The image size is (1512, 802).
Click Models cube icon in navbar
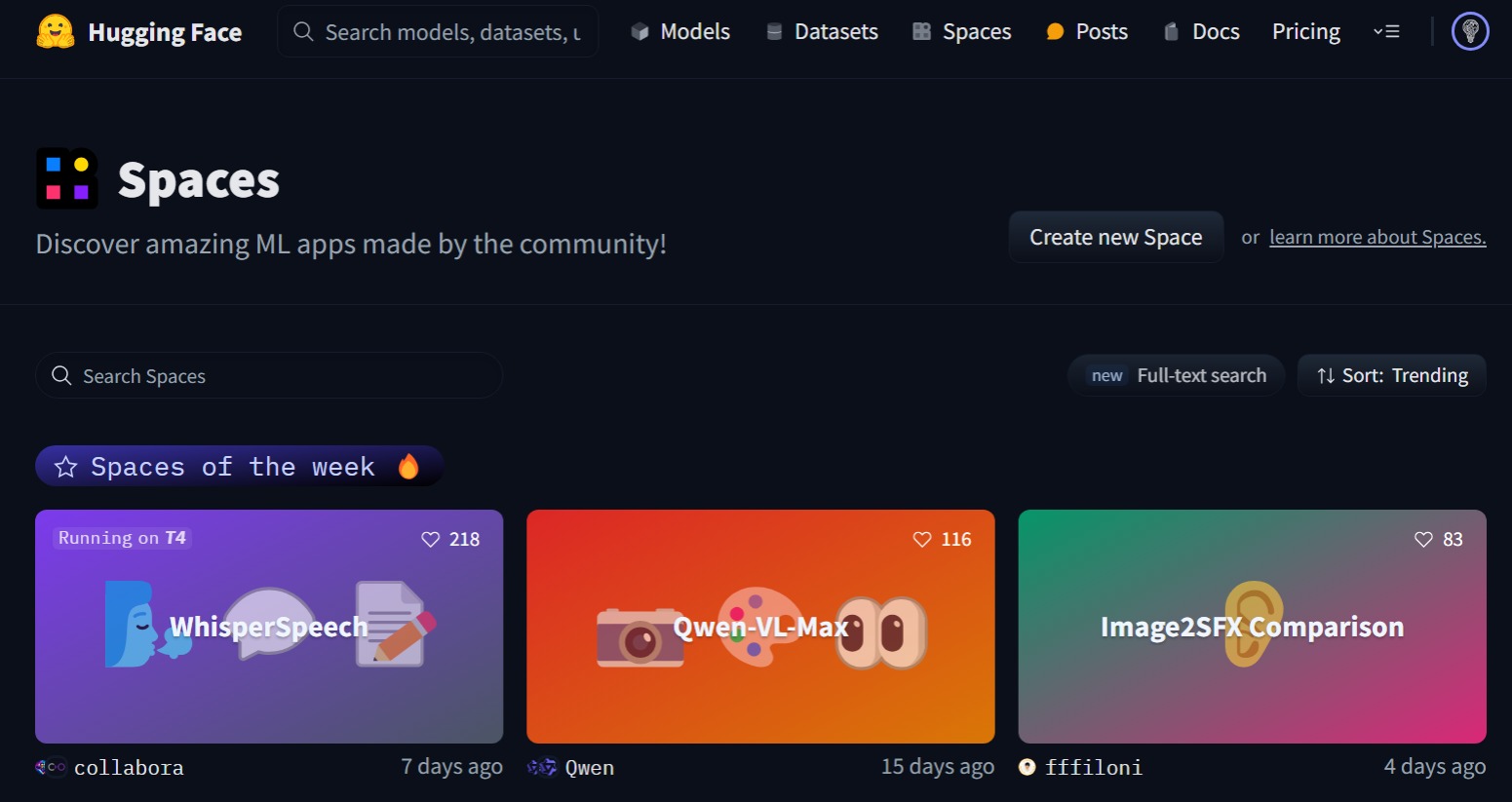click(x=640, y=32)
